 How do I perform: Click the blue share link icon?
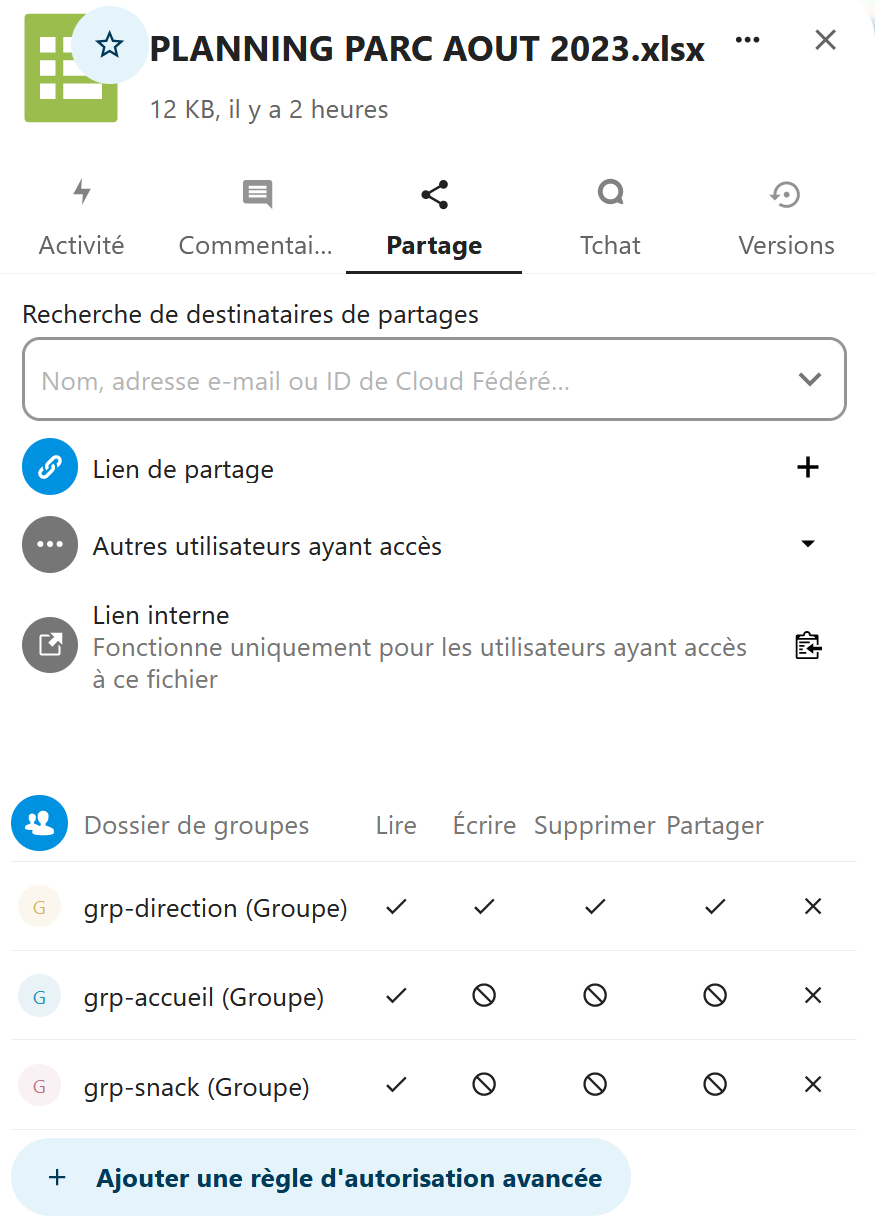click(x=49, y=466)
